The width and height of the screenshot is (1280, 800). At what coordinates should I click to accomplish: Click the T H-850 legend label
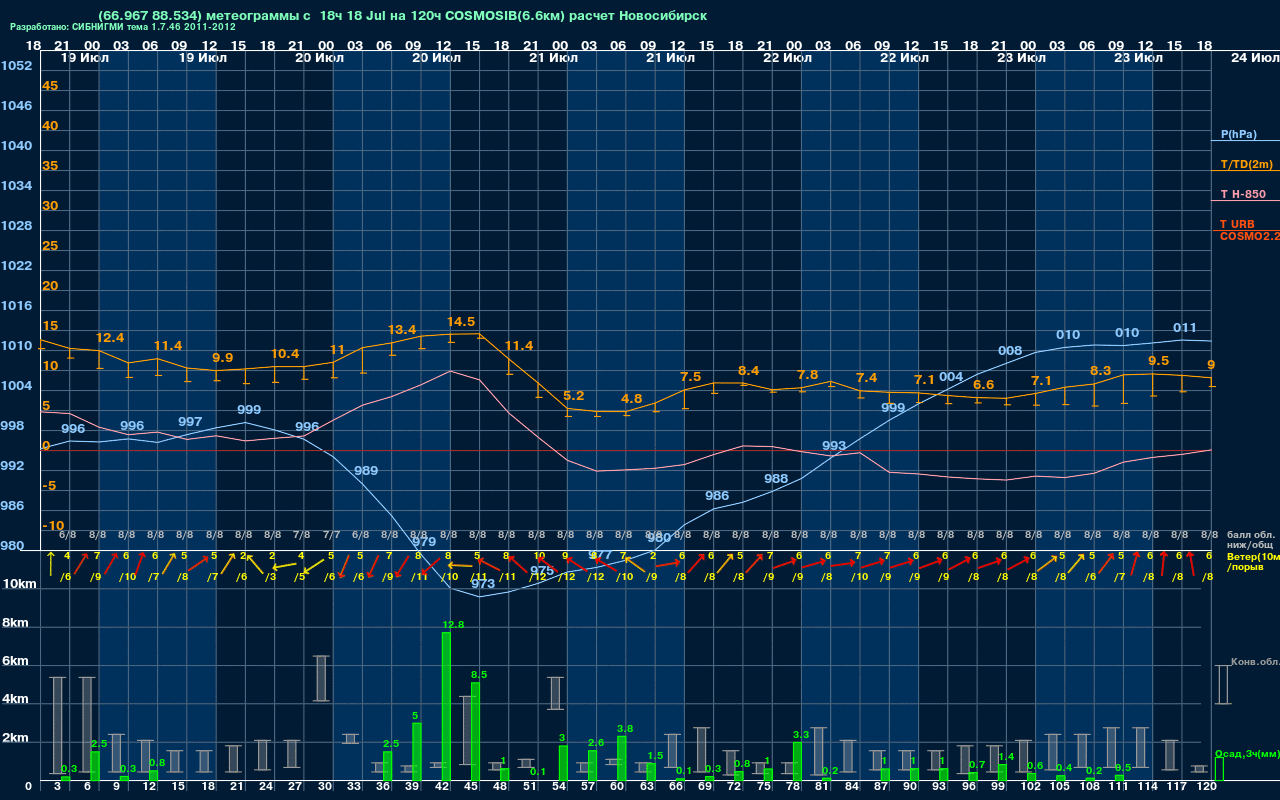(1242, 194)
